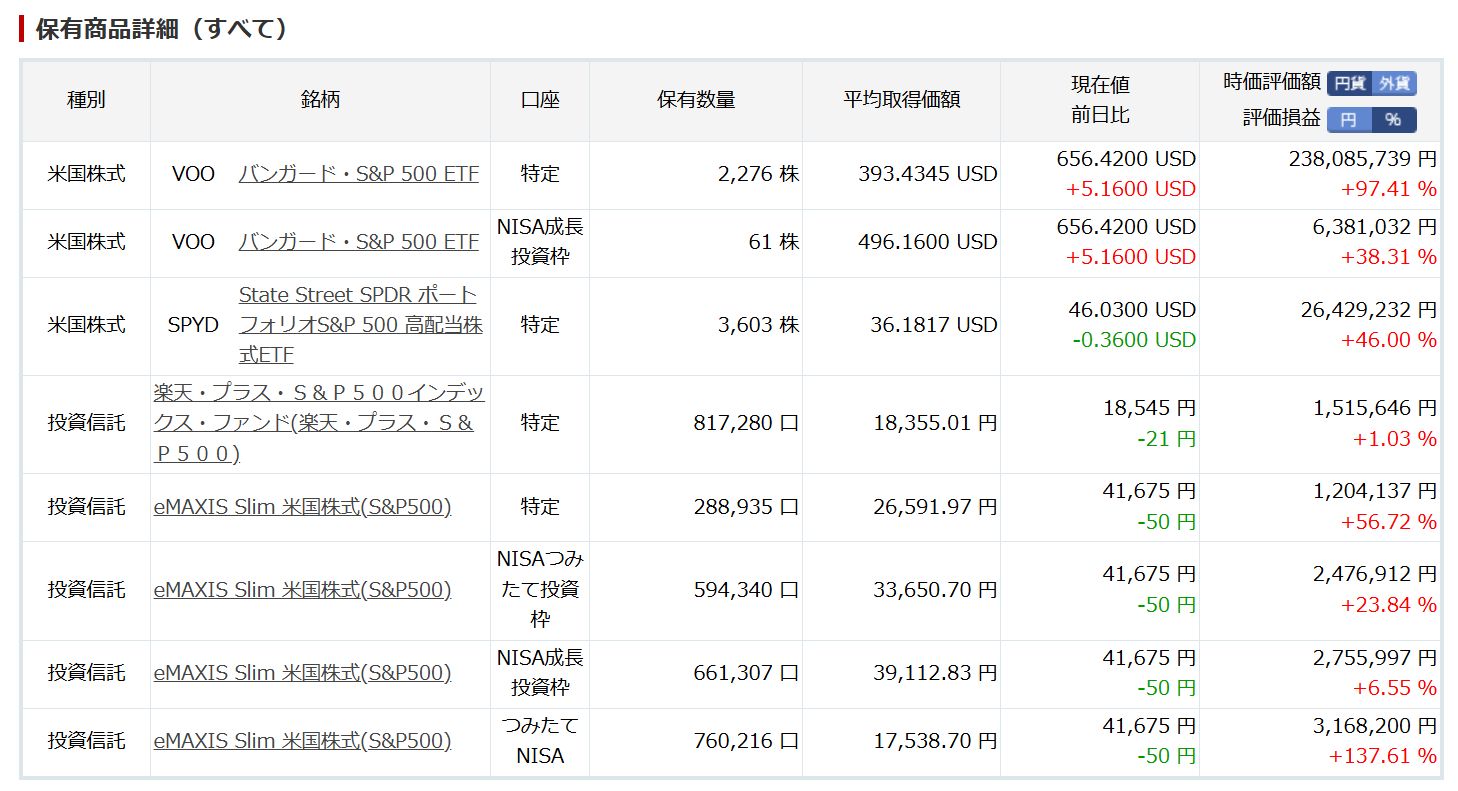The height and width of the screenshot is (791, 1458).
Task: Click the +137.61 % gain value
Action: click(1381, 756)
